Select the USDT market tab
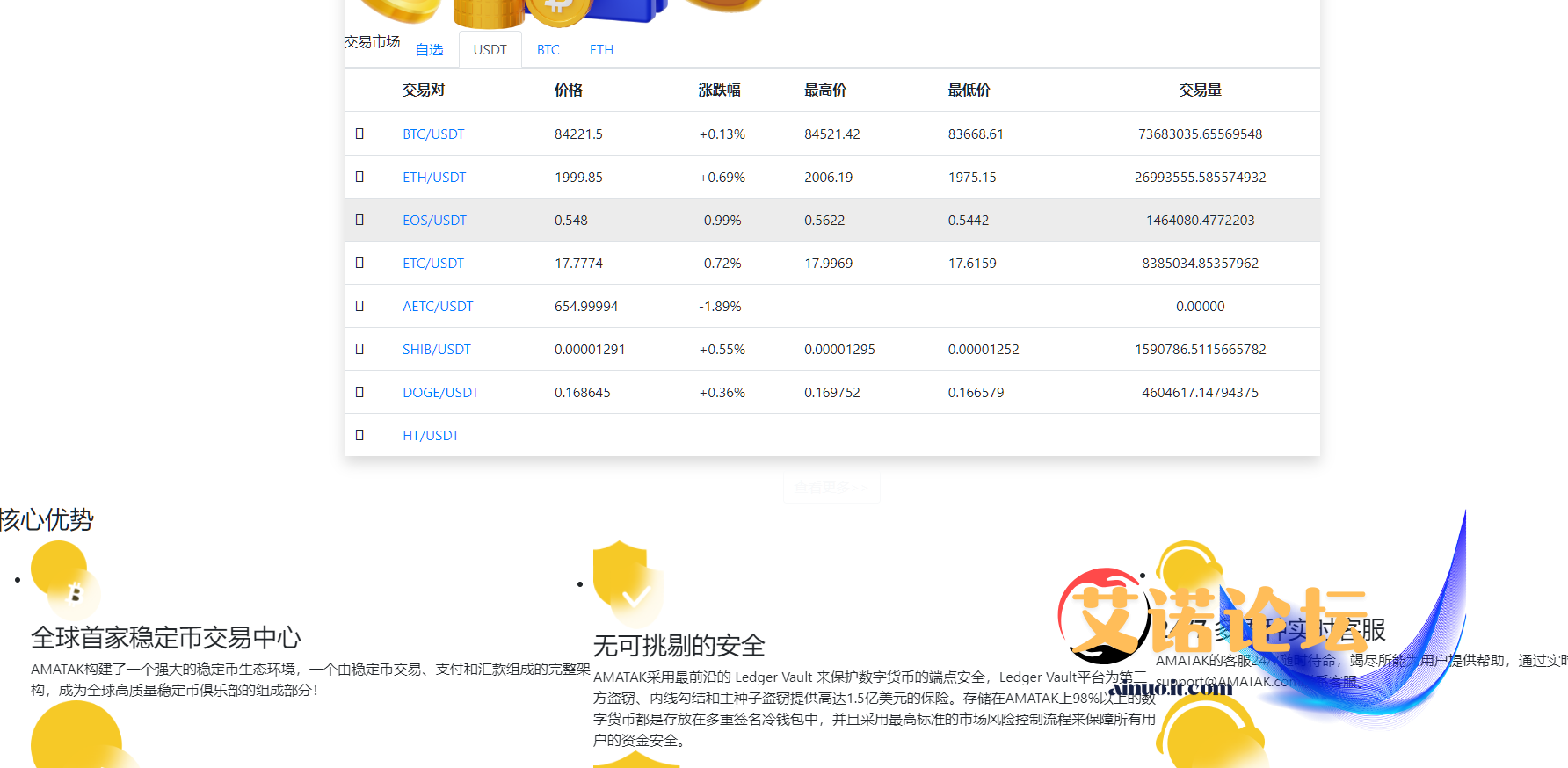 [x=490, y=49]
